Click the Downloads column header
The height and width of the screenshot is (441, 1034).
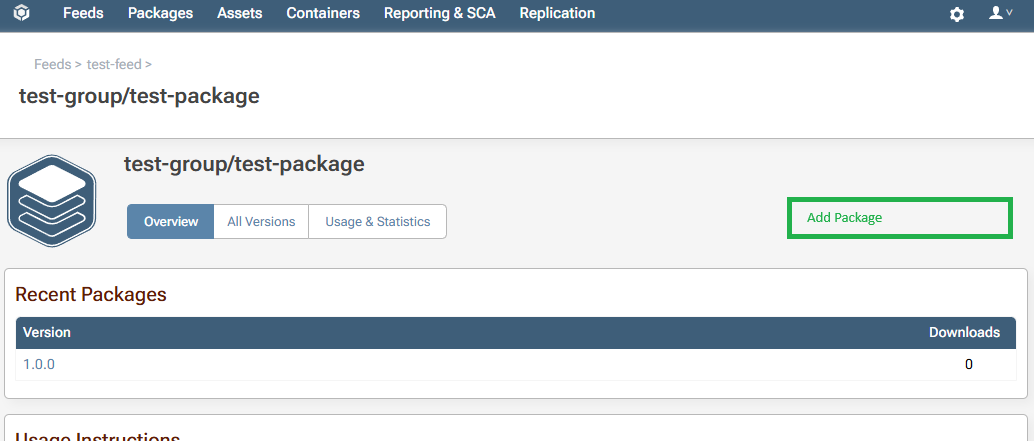[964, 332]
